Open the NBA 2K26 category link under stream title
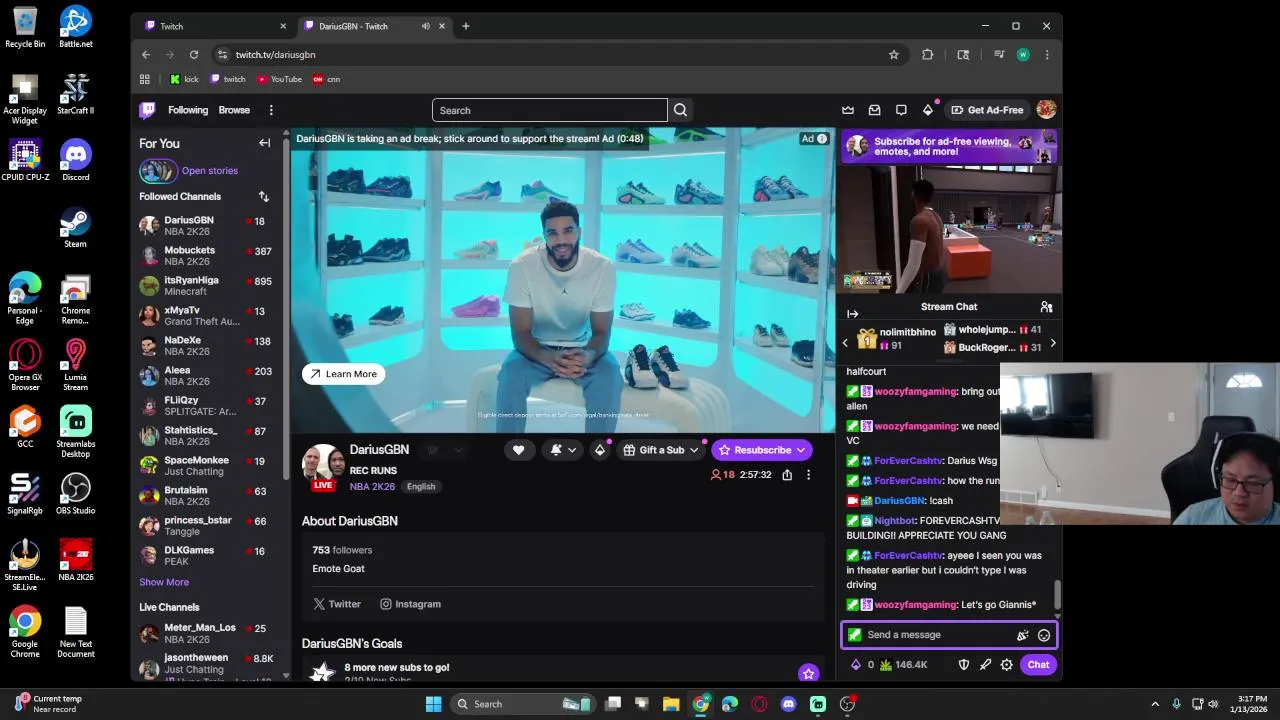1280x720 pixels. click(372, 486)
